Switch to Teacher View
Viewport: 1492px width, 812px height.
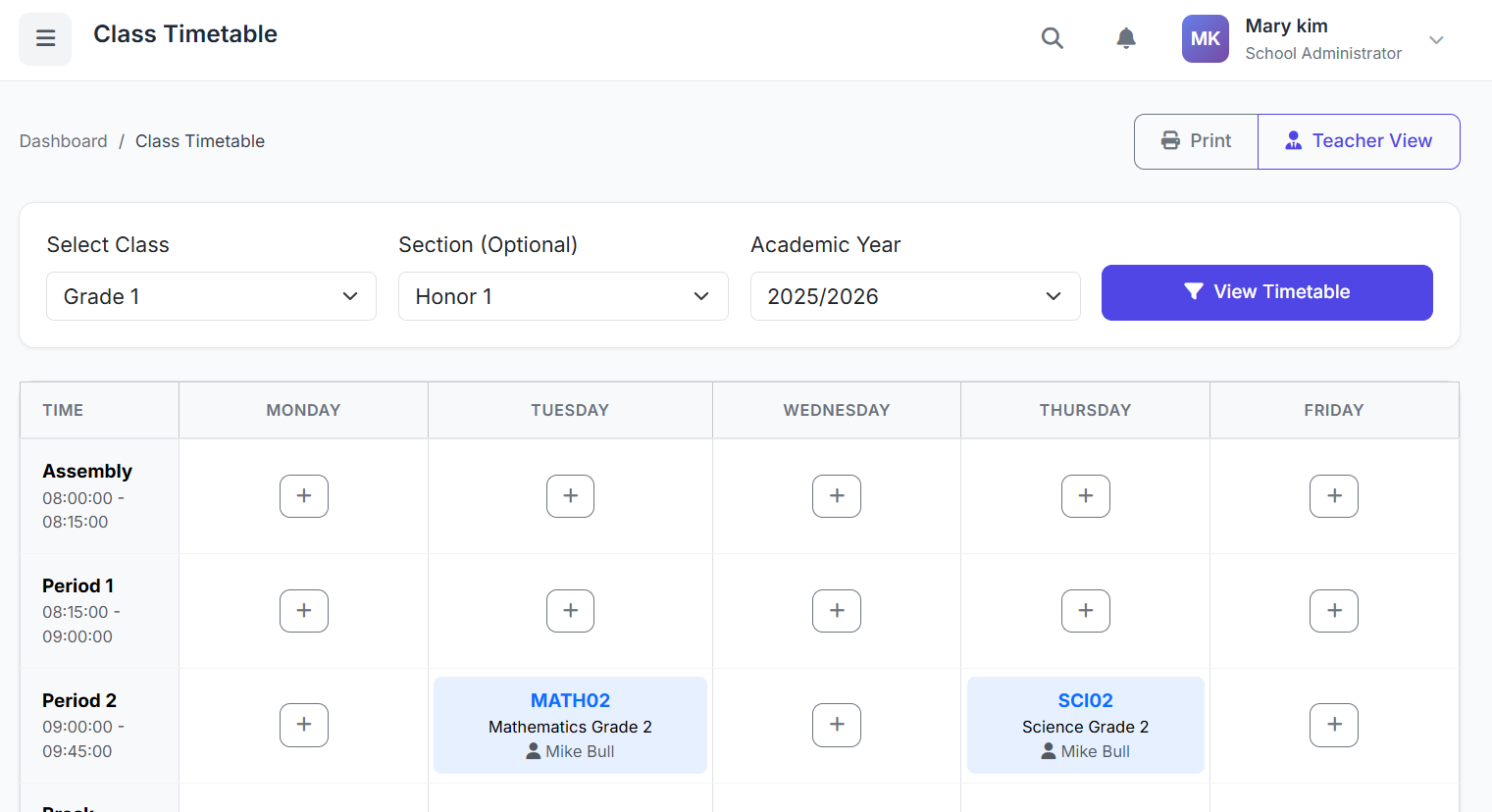point(1359,141)
